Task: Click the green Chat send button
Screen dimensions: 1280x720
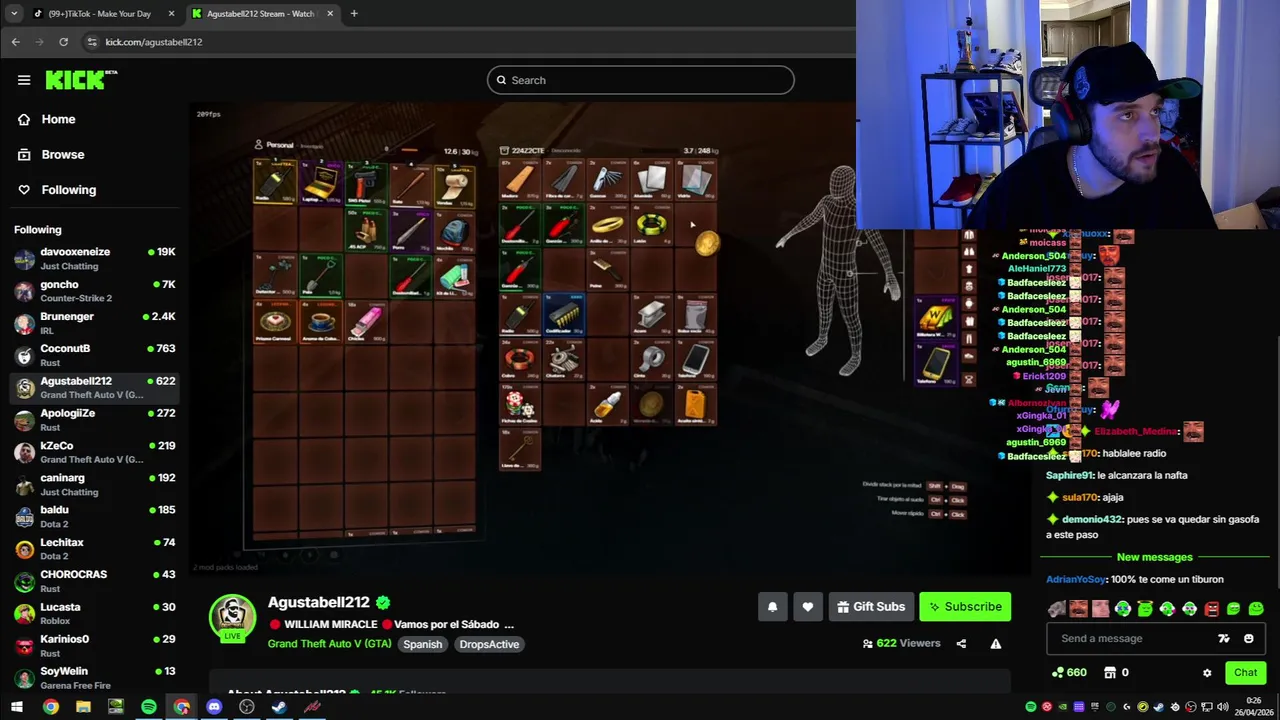Action: point(1245,673)
